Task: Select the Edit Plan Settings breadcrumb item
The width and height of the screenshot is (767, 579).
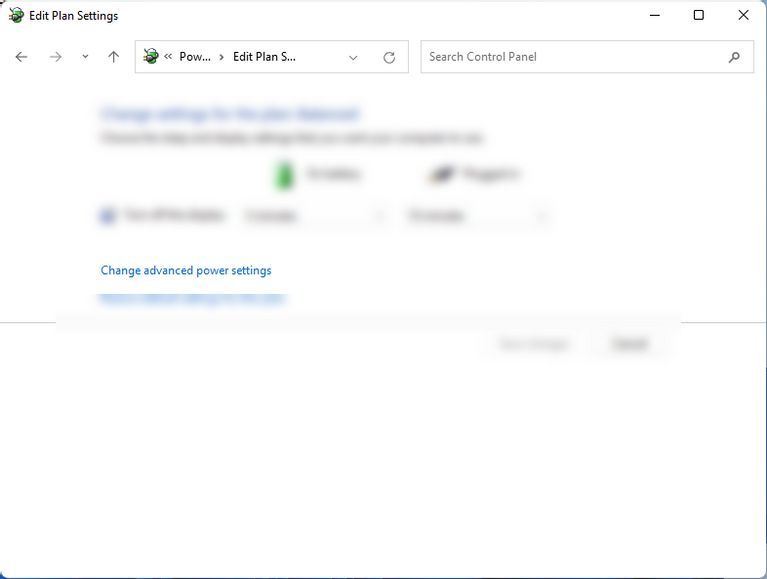Action: tap(264, 57)
